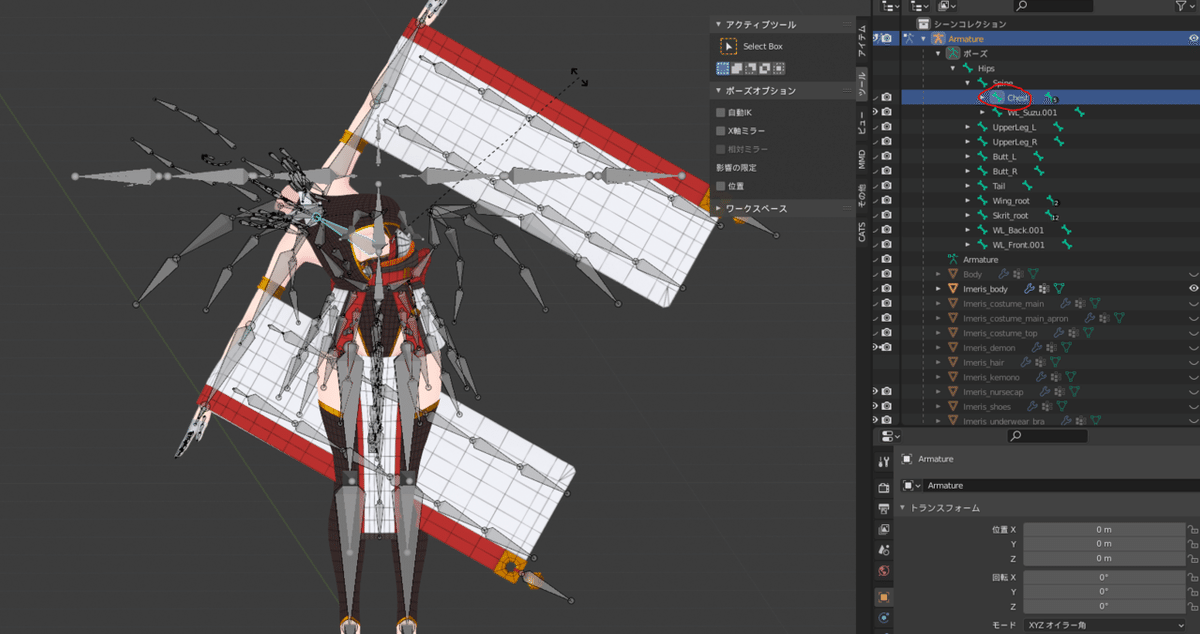Select Skrit_root bone in the outliner
Viewport: 1200px width, 634px height.
click(x=1009, y=215)
